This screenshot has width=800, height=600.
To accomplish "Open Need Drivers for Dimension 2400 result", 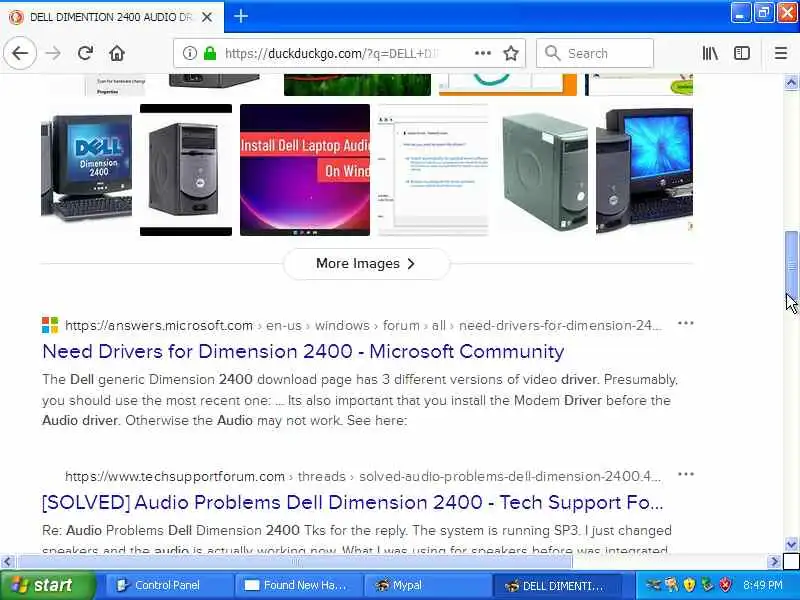I will click(x=303, y=352).
